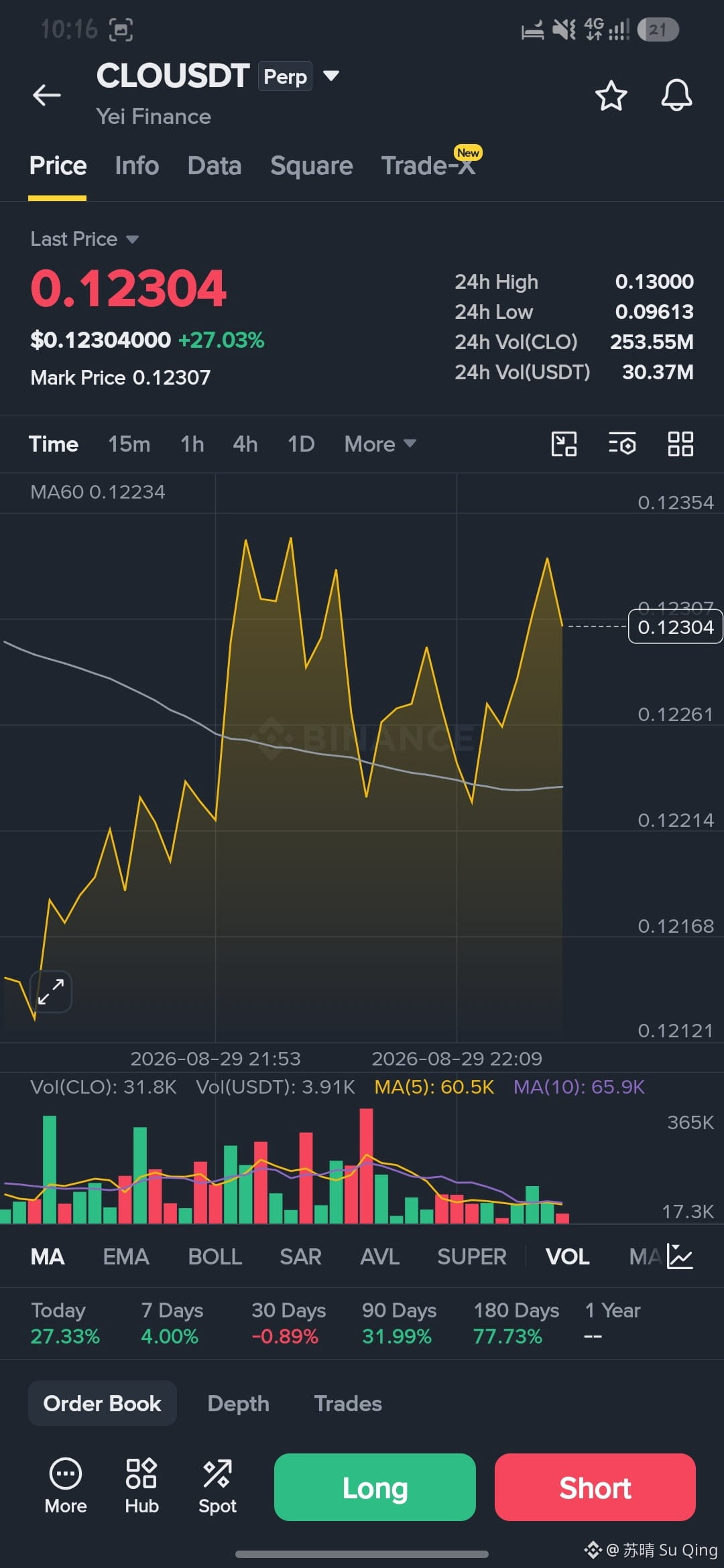Open the Square tab
This screenshot has height=1568, width=724.
pyautogui.click(x=311, y=166)
